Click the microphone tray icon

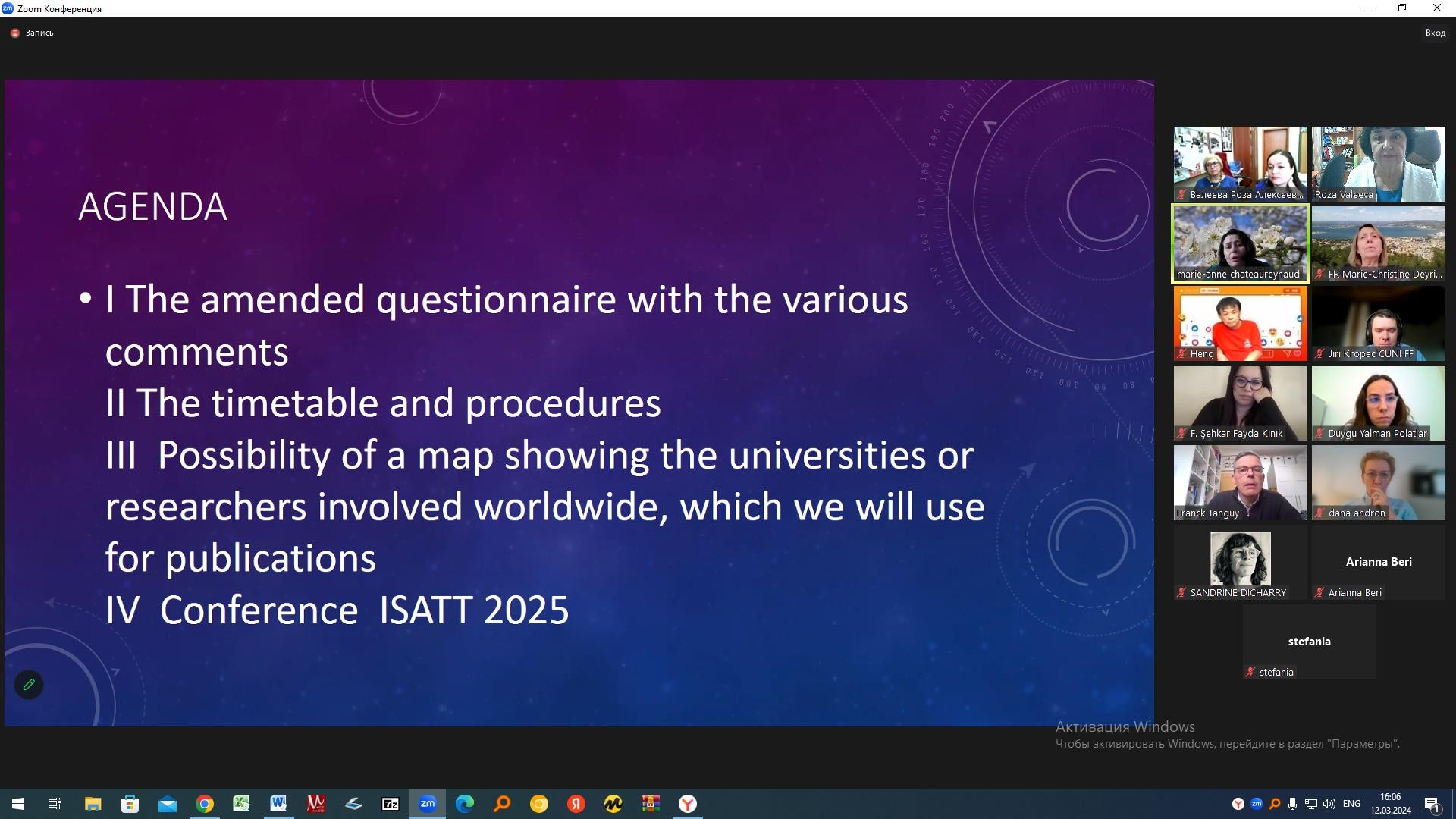coord(1292,804)
